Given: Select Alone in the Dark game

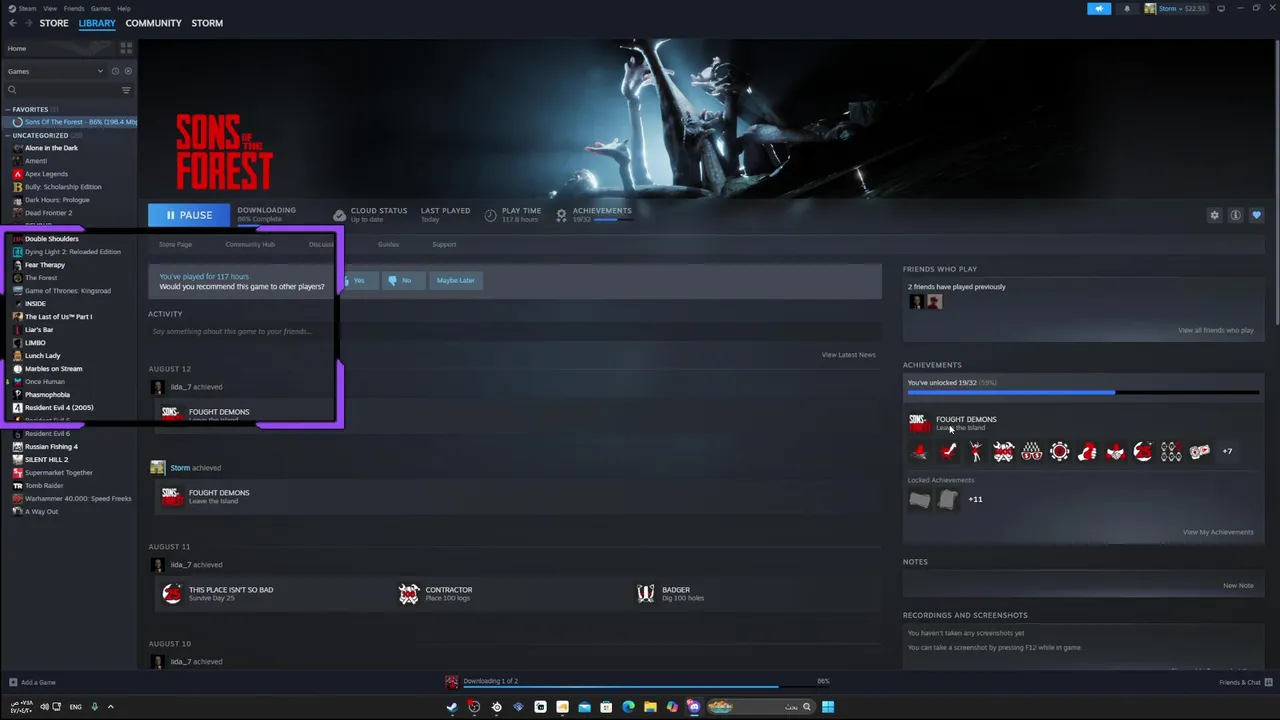Looking at the screenshot, I should [51, 148].
